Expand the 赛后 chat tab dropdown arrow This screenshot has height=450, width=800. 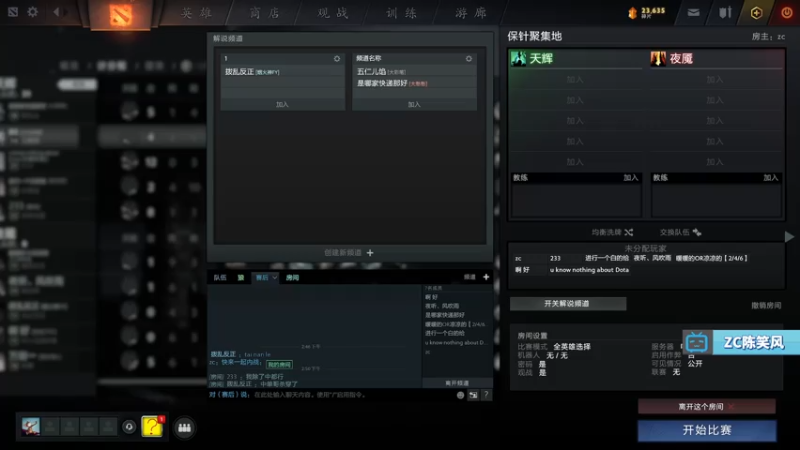pyautogui.click(x=274, y=277)
